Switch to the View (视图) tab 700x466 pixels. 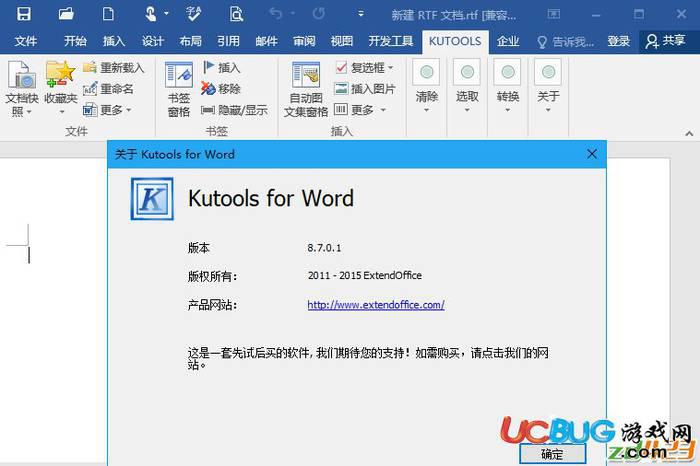(342, 42)
